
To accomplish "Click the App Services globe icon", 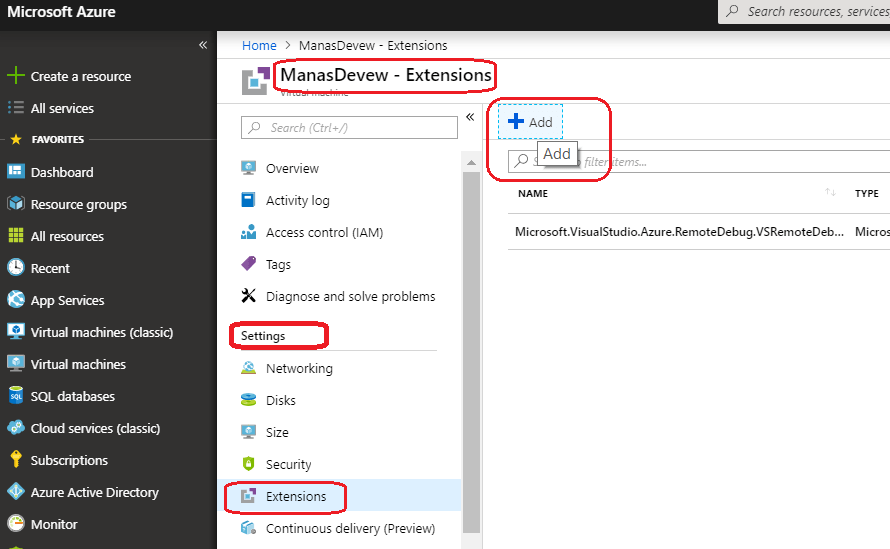I will click(x=16, y=299).
